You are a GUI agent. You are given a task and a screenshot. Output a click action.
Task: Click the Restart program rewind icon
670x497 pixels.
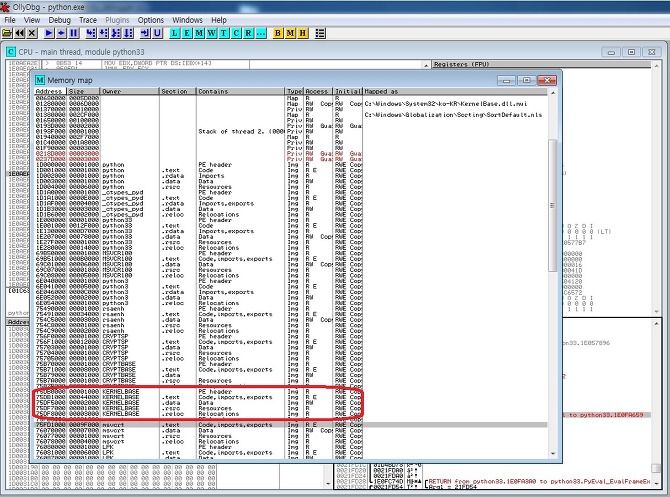(20, 33)
